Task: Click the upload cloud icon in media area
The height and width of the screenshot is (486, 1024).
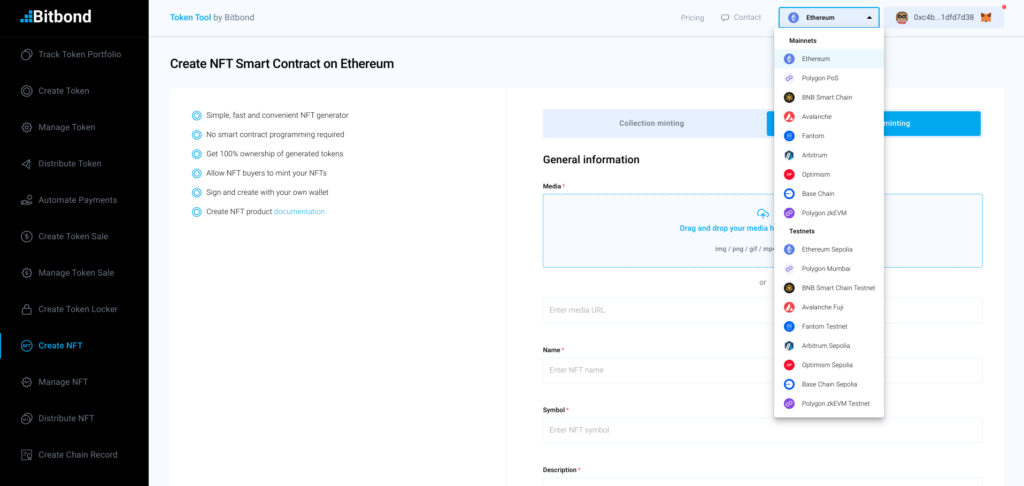Action: coord(762,214)
